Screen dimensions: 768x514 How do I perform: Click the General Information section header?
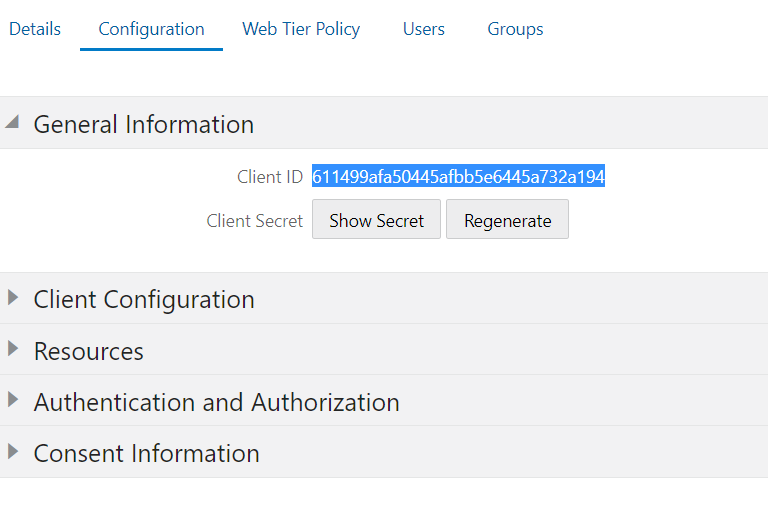144,124
